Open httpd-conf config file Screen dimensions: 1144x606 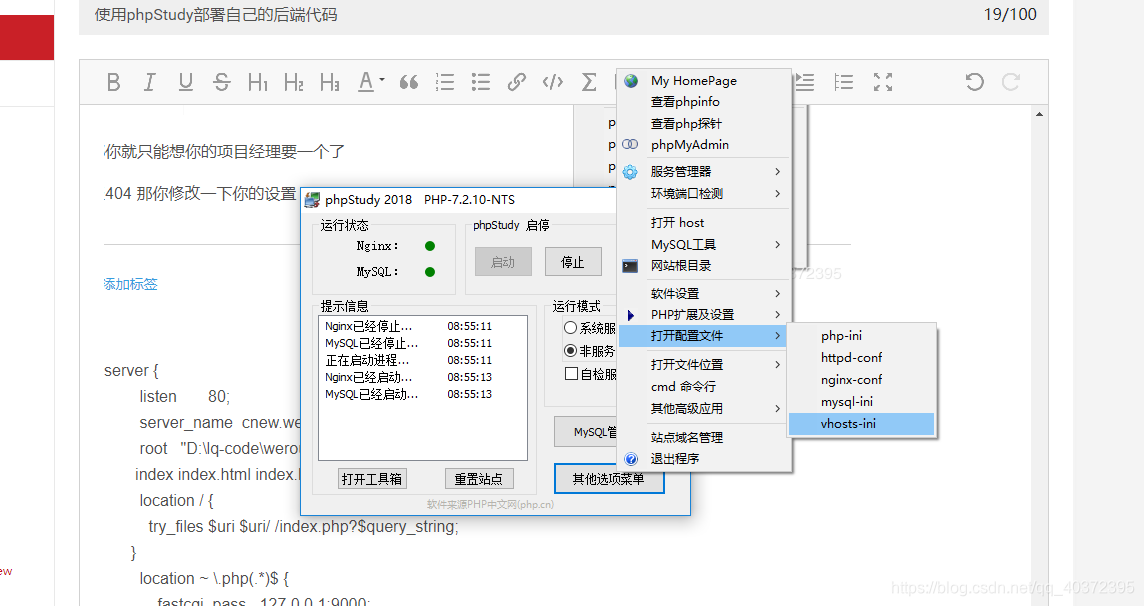(x=862, y=357)
